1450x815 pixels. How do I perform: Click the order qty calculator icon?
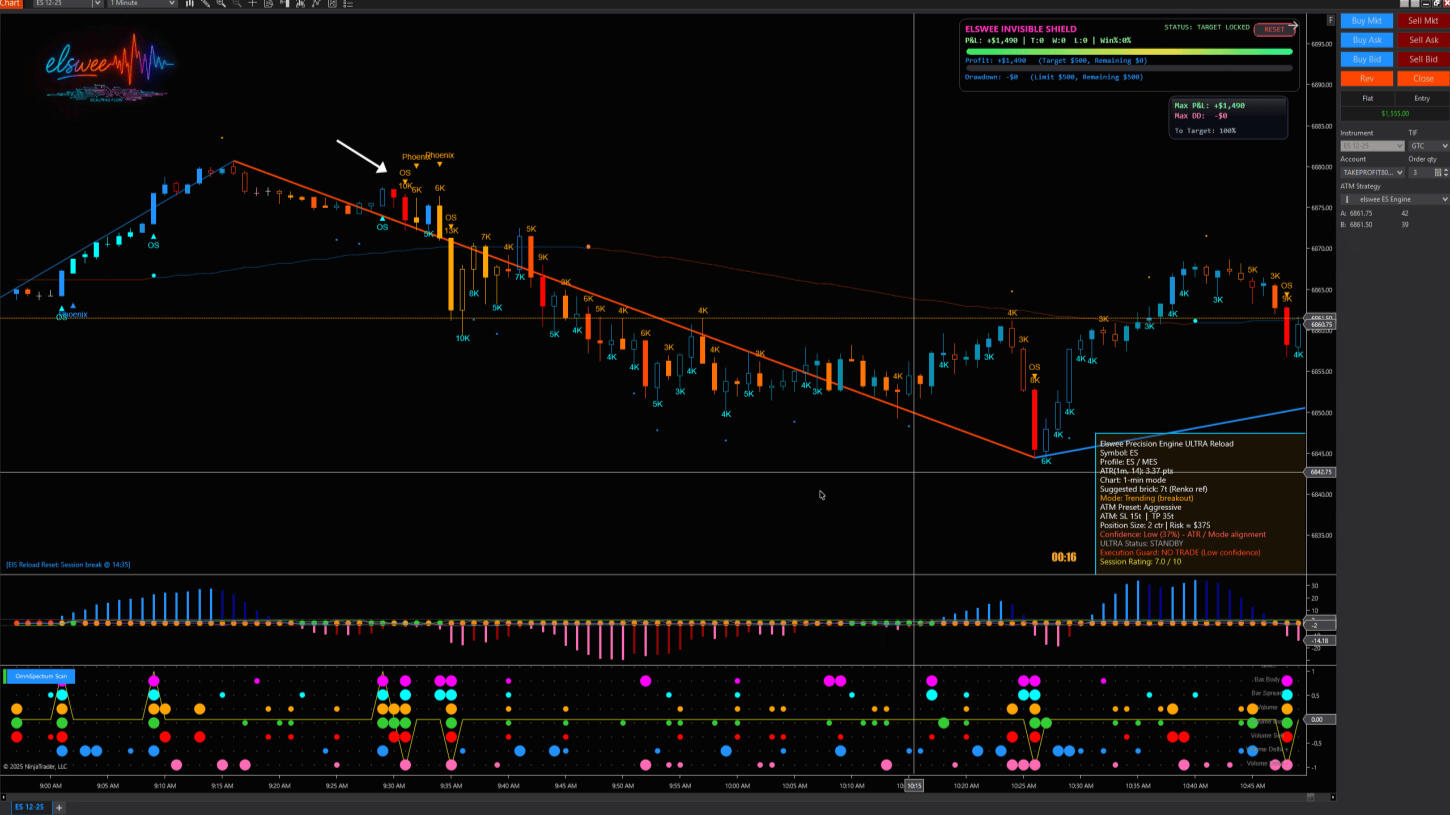click(1438, 172)
